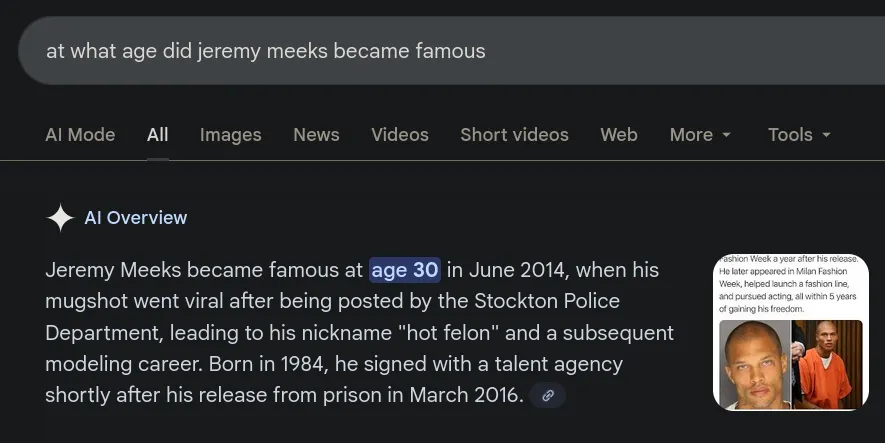885x443 pixels.
Task: Go to the News tab
Action: click(316, 135)
